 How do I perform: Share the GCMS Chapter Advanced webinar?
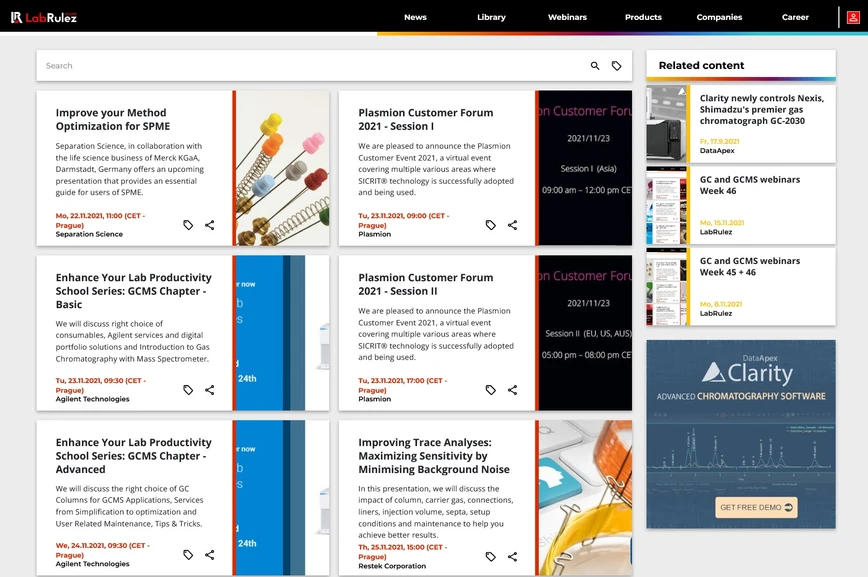pos(210,555)
